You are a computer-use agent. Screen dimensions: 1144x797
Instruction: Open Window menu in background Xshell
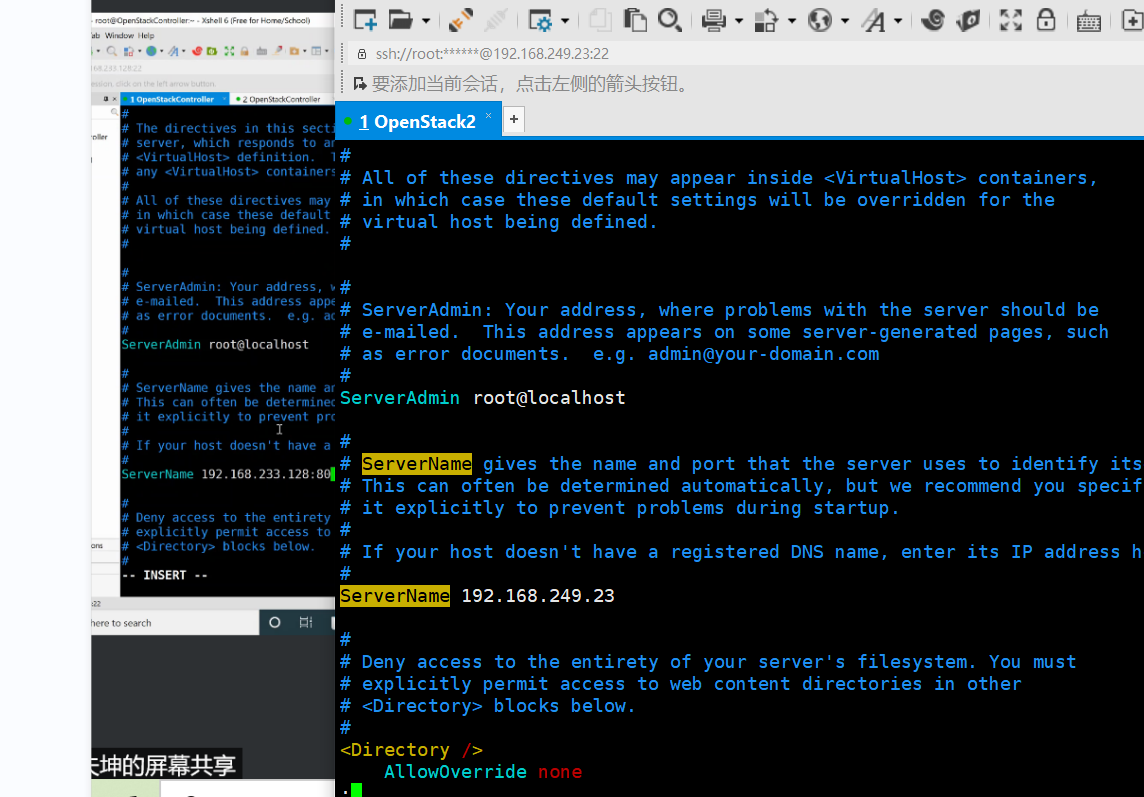click(x=119, y=35)
